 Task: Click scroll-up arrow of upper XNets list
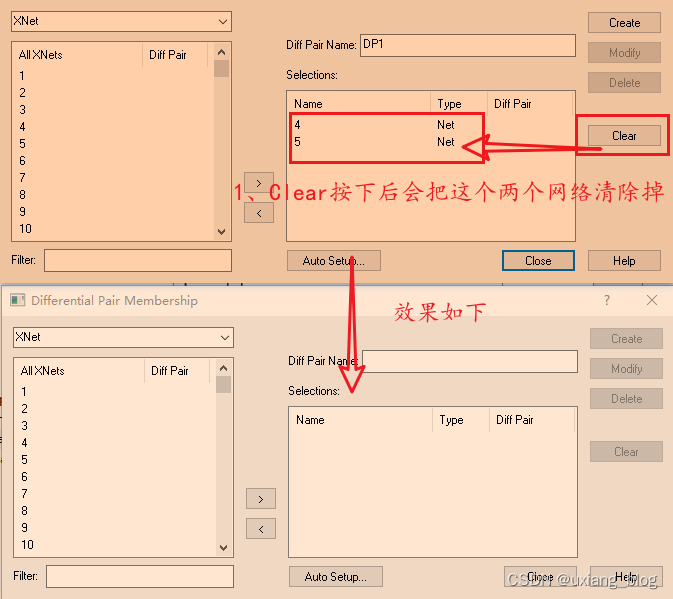pyautogui.click(x=221, y=52)
